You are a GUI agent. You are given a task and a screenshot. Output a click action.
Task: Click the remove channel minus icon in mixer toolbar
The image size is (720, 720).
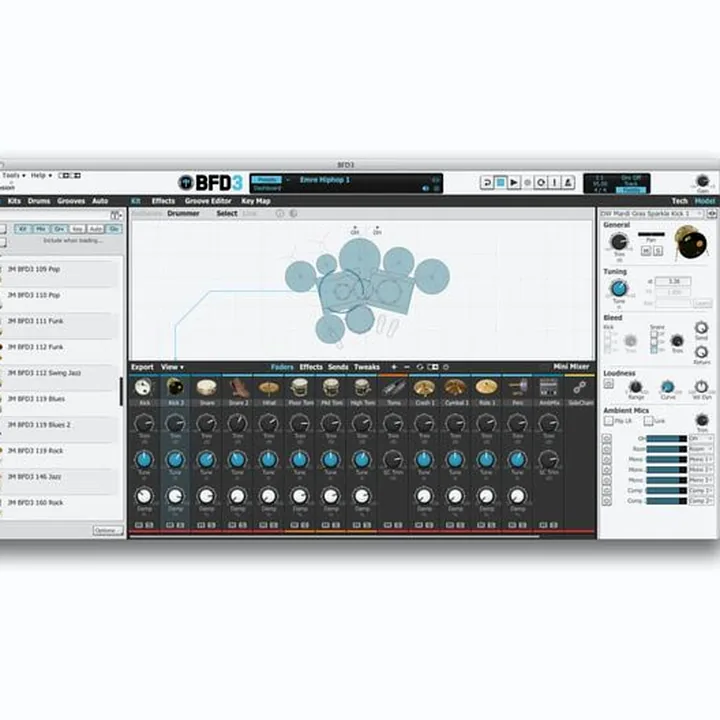407,367
